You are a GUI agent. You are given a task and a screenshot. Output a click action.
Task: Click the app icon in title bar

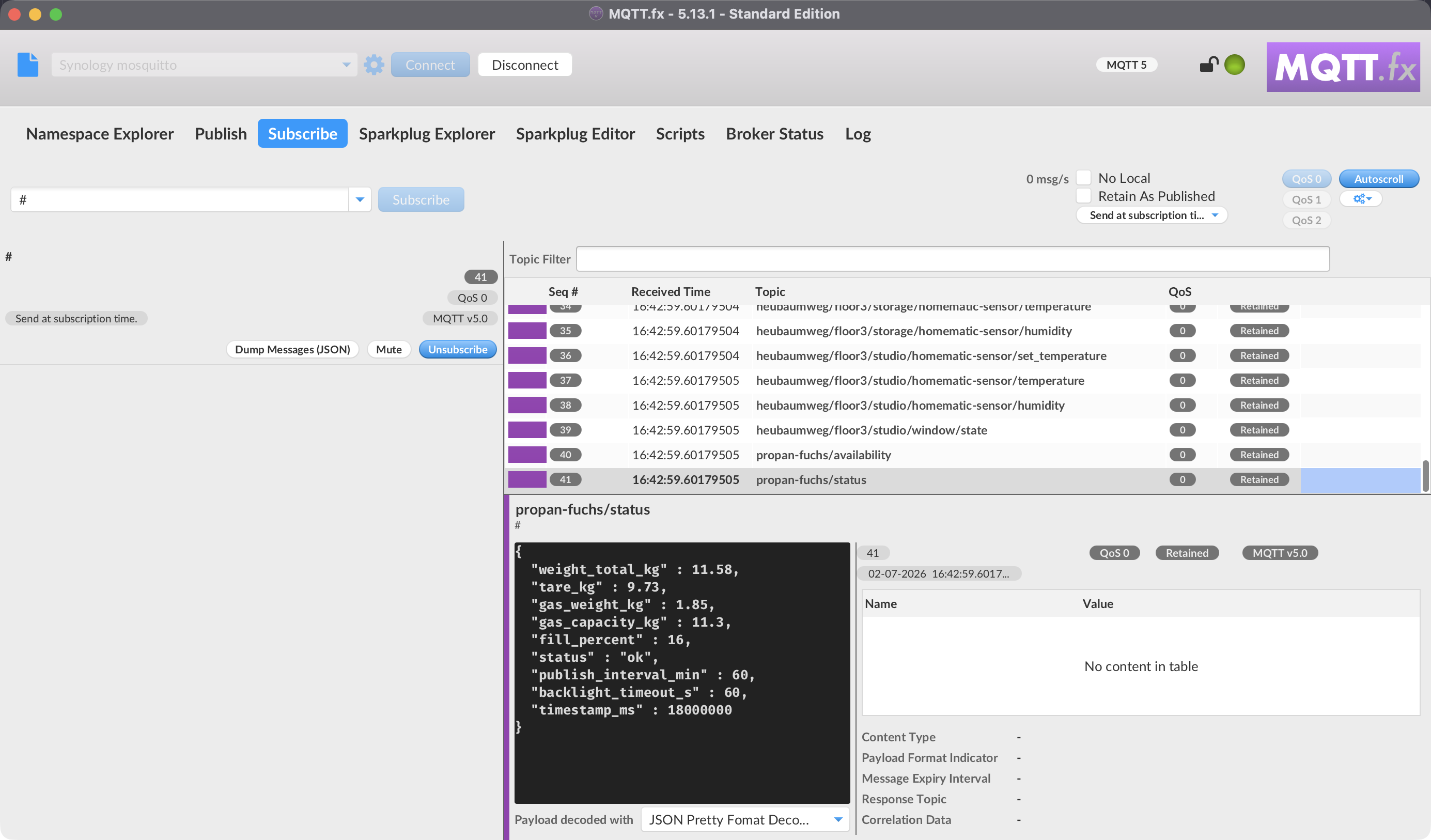point(596,13)
